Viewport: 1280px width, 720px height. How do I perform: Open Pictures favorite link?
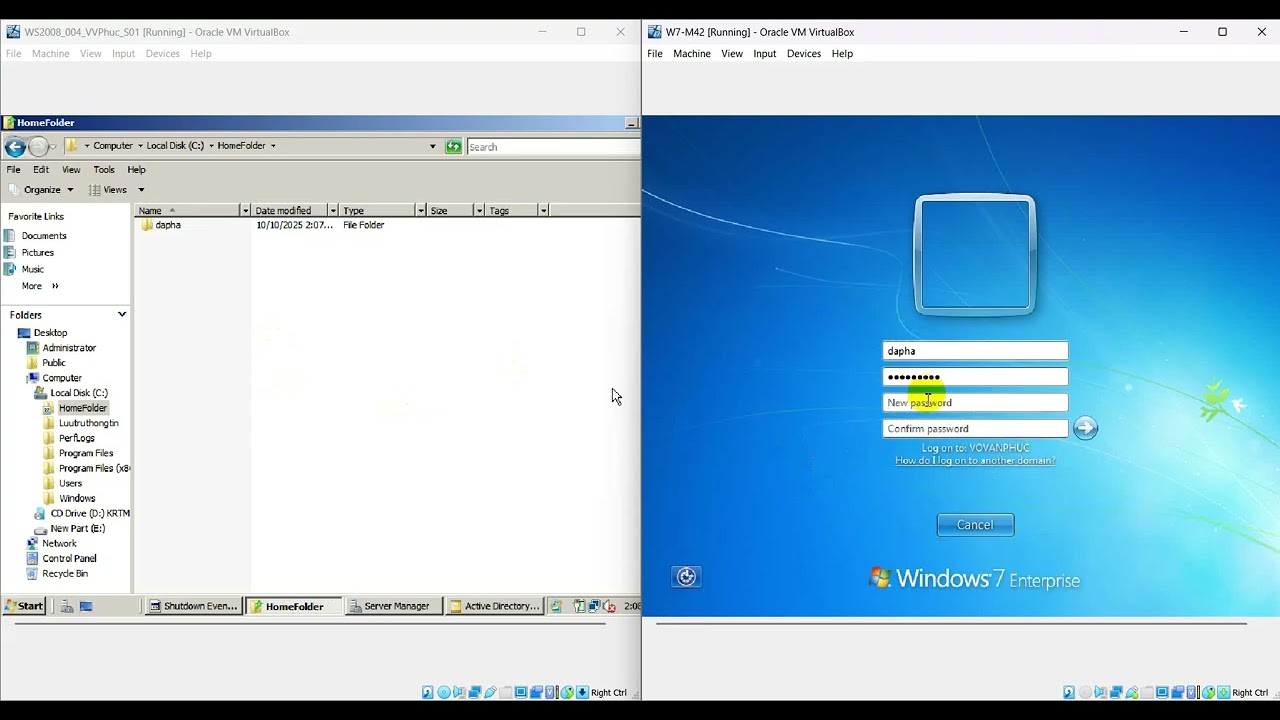tap(38, 253)
